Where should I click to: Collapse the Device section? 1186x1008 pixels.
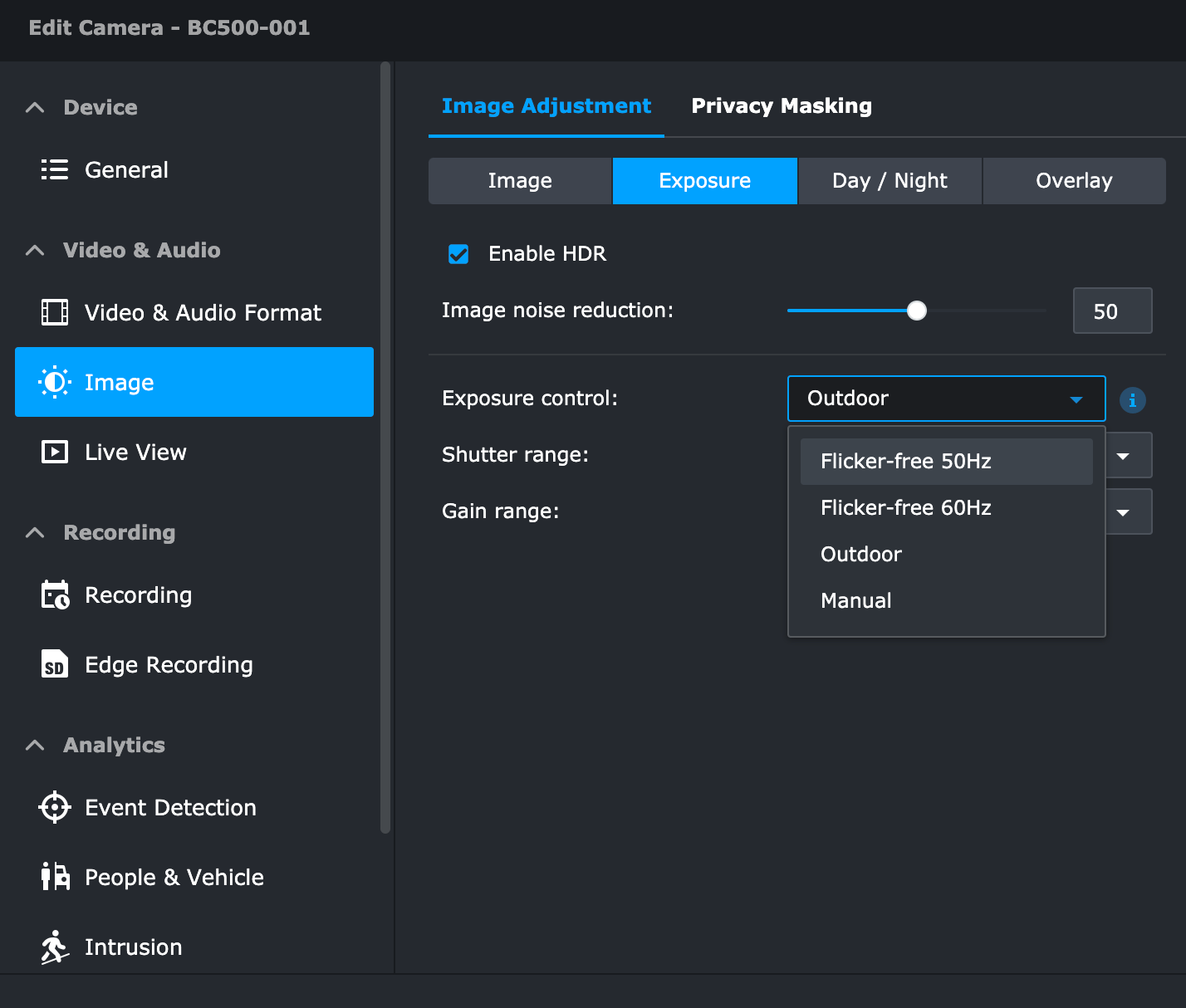[35, 108]
